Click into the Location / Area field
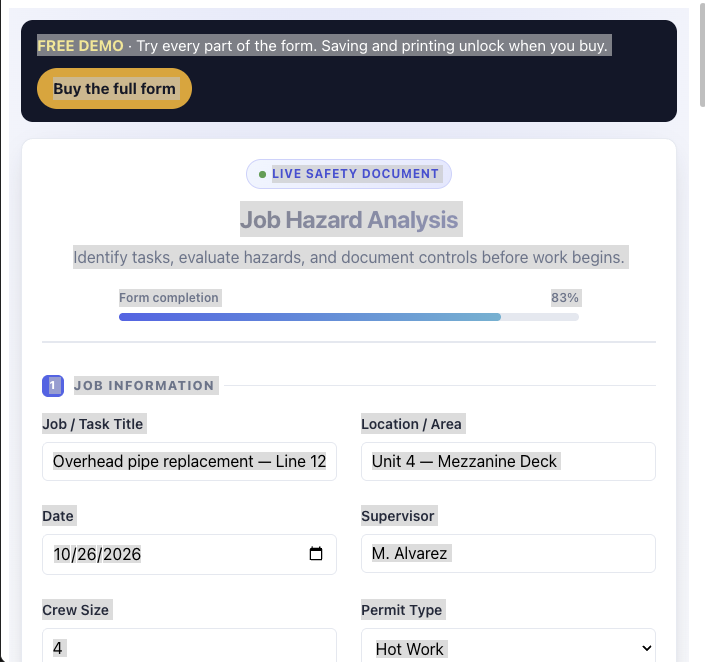 click(508, 461)
